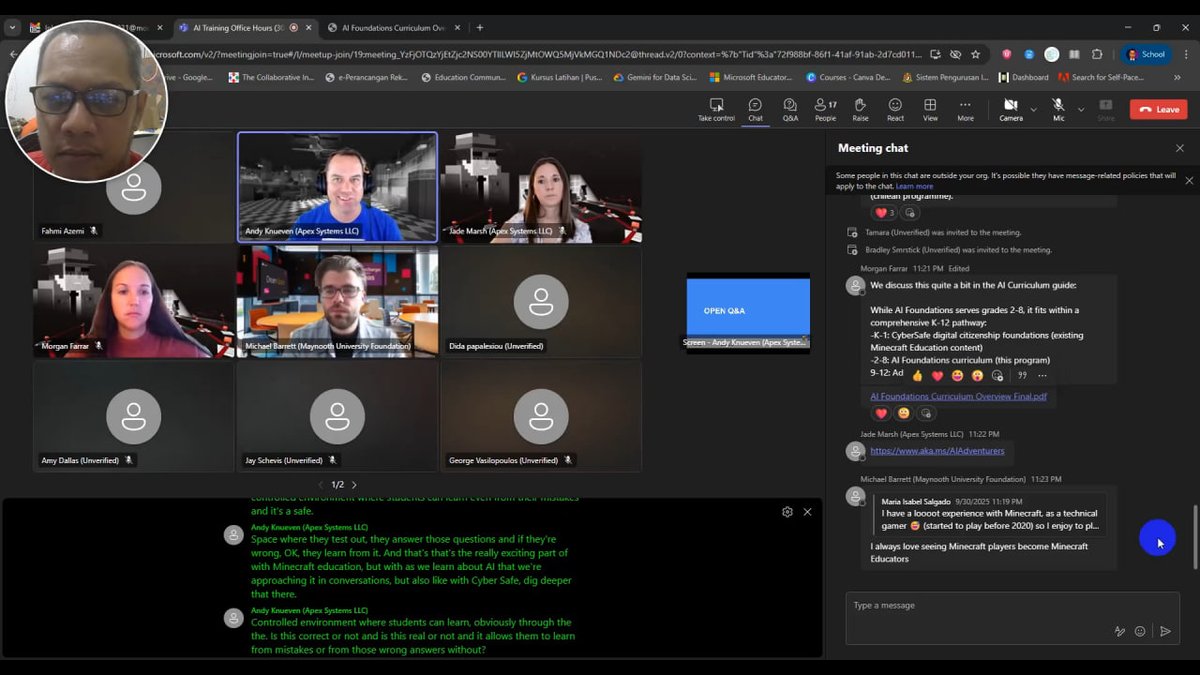
Task: Open the Q&A panel
Action: 790,110
